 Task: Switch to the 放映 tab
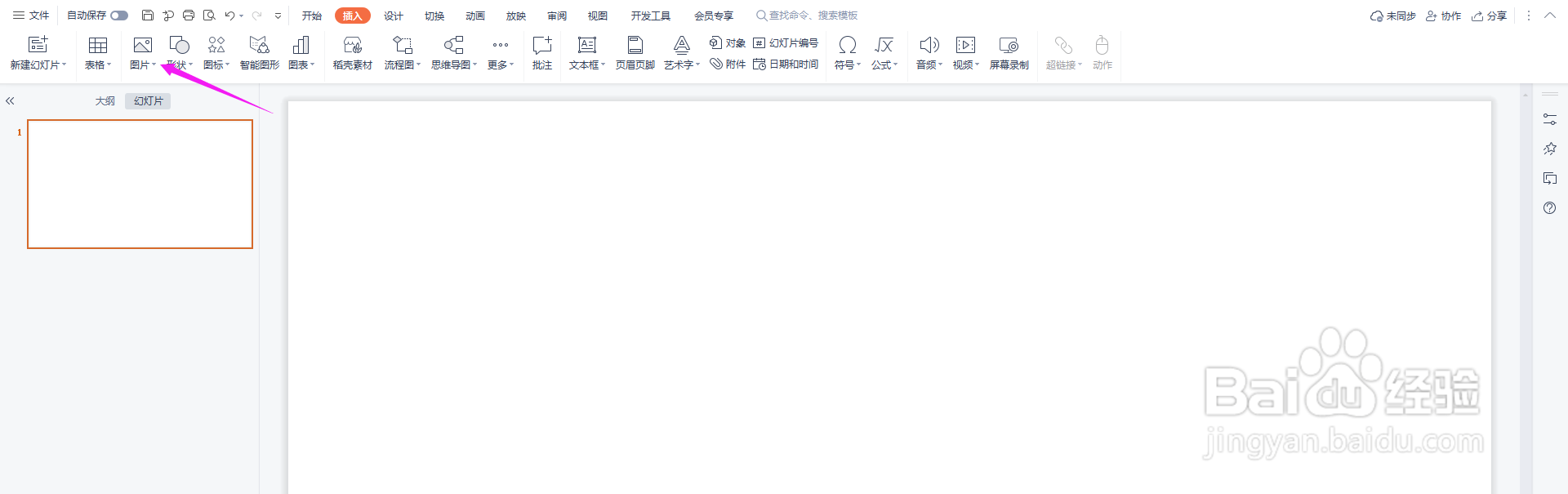coord(516,16)
